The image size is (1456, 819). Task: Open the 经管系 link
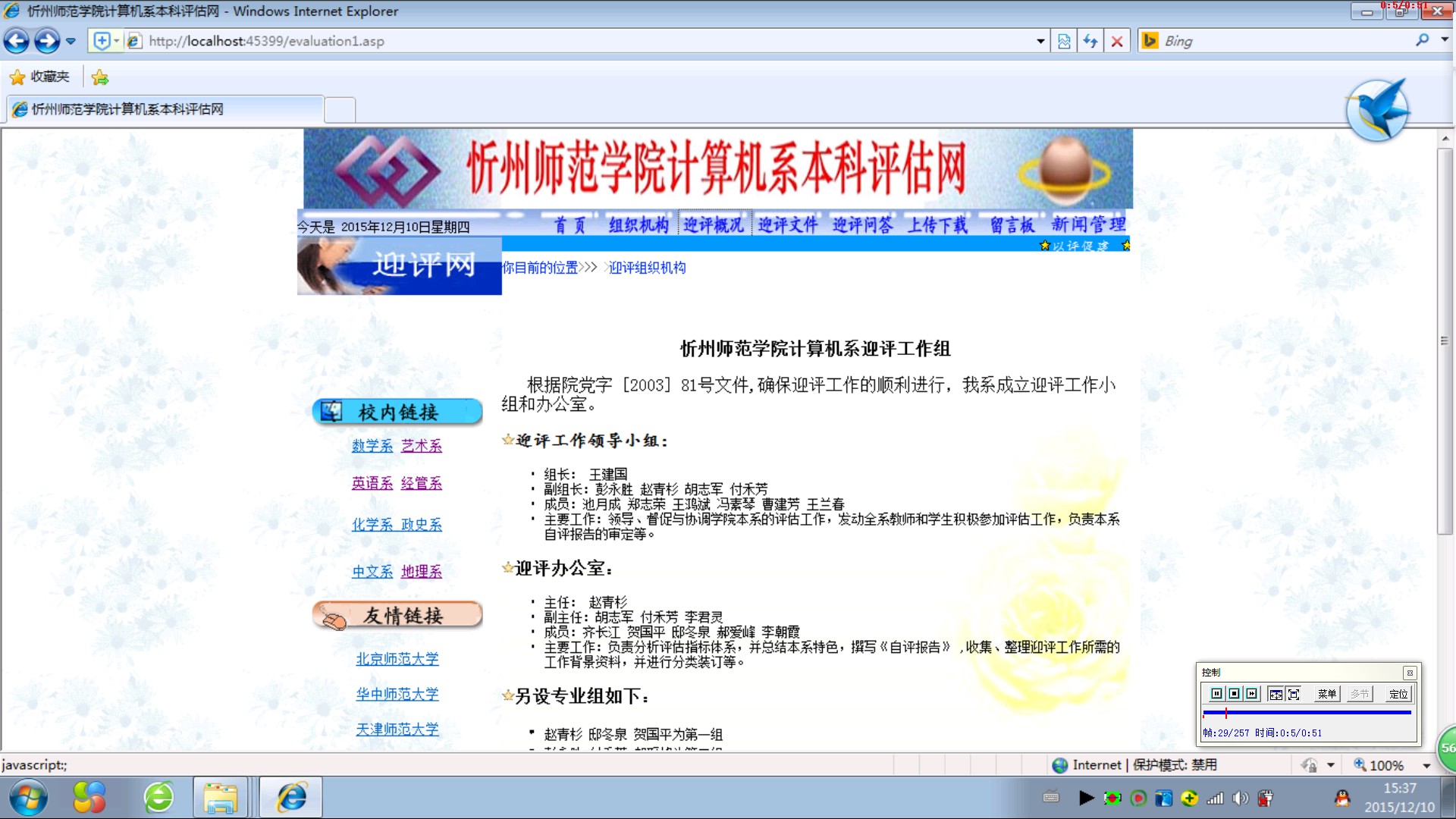(422, 483)
